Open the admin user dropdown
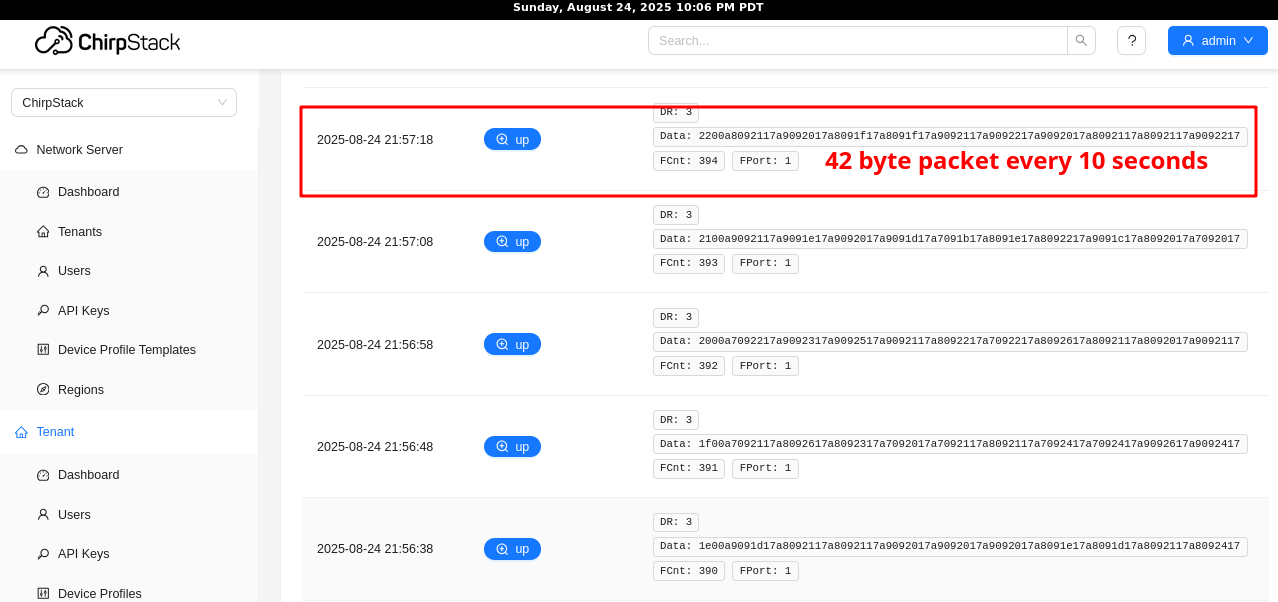 1217,40
